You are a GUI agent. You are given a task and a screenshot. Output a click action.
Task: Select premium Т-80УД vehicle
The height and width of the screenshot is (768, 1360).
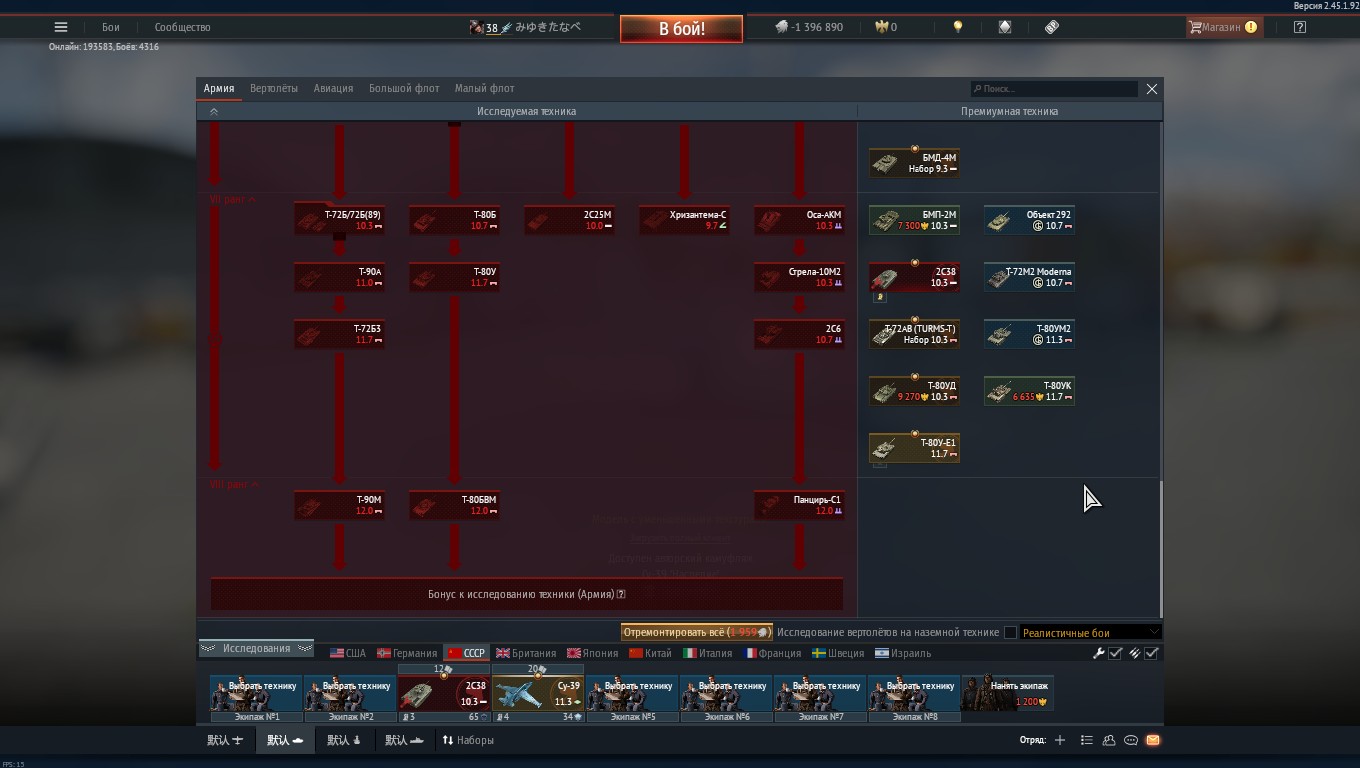pos(914,391)
